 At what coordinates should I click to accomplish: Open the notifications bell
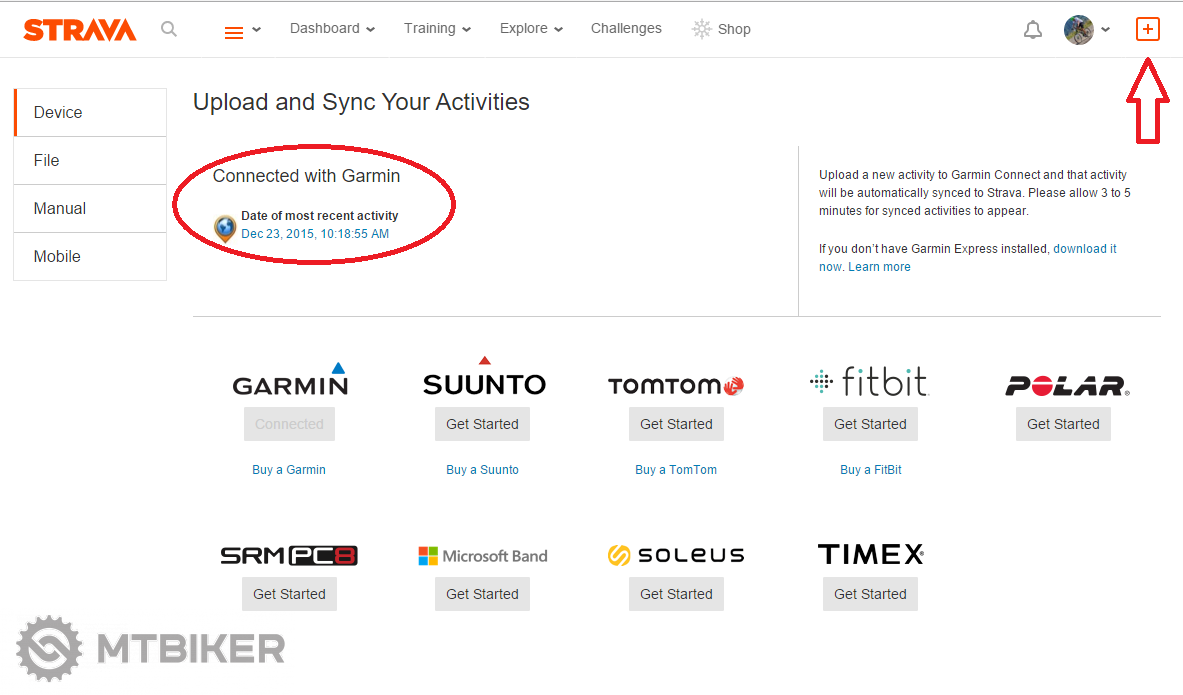(x=1033, y=29)
